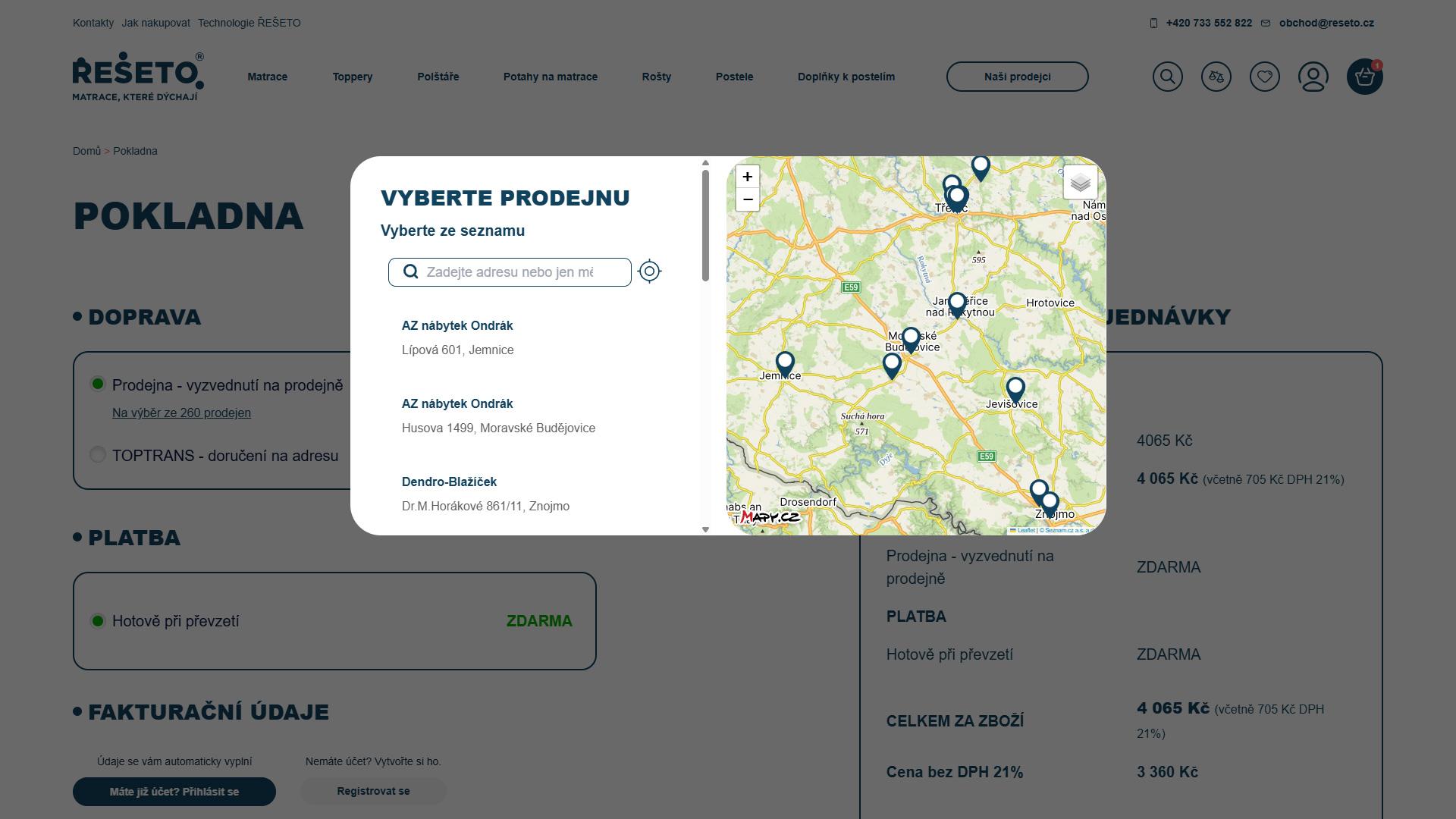Open Rošty menu
This screenshot has width=1456, height=819.
[657, 77]
